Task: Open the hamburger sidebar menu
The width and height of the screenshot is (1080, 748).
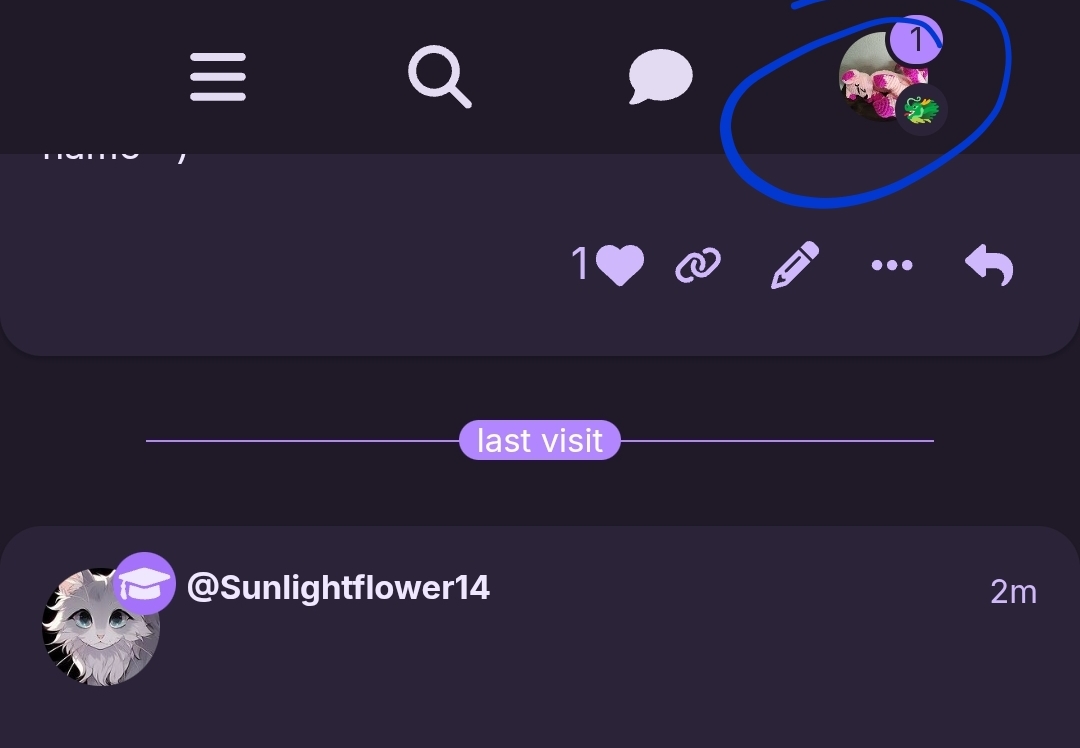Action: pyautogui.click(x=218, y=76)
